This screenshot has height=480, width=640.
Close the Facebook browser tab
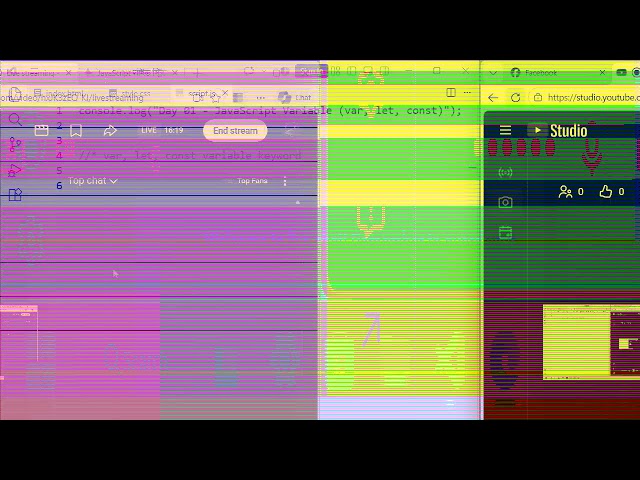602,73
